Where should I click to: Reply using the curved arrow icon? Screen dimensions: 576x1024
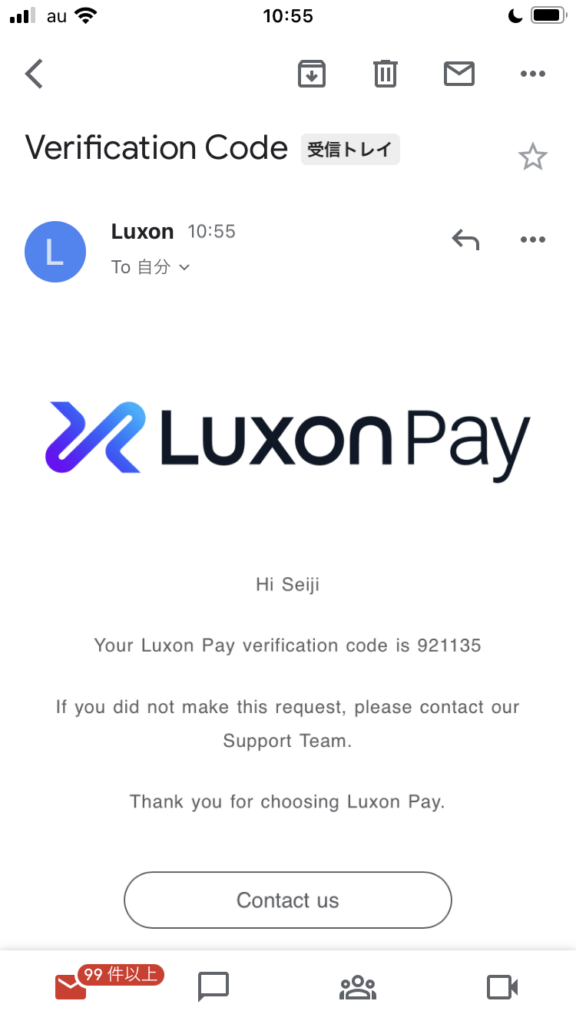466,240
